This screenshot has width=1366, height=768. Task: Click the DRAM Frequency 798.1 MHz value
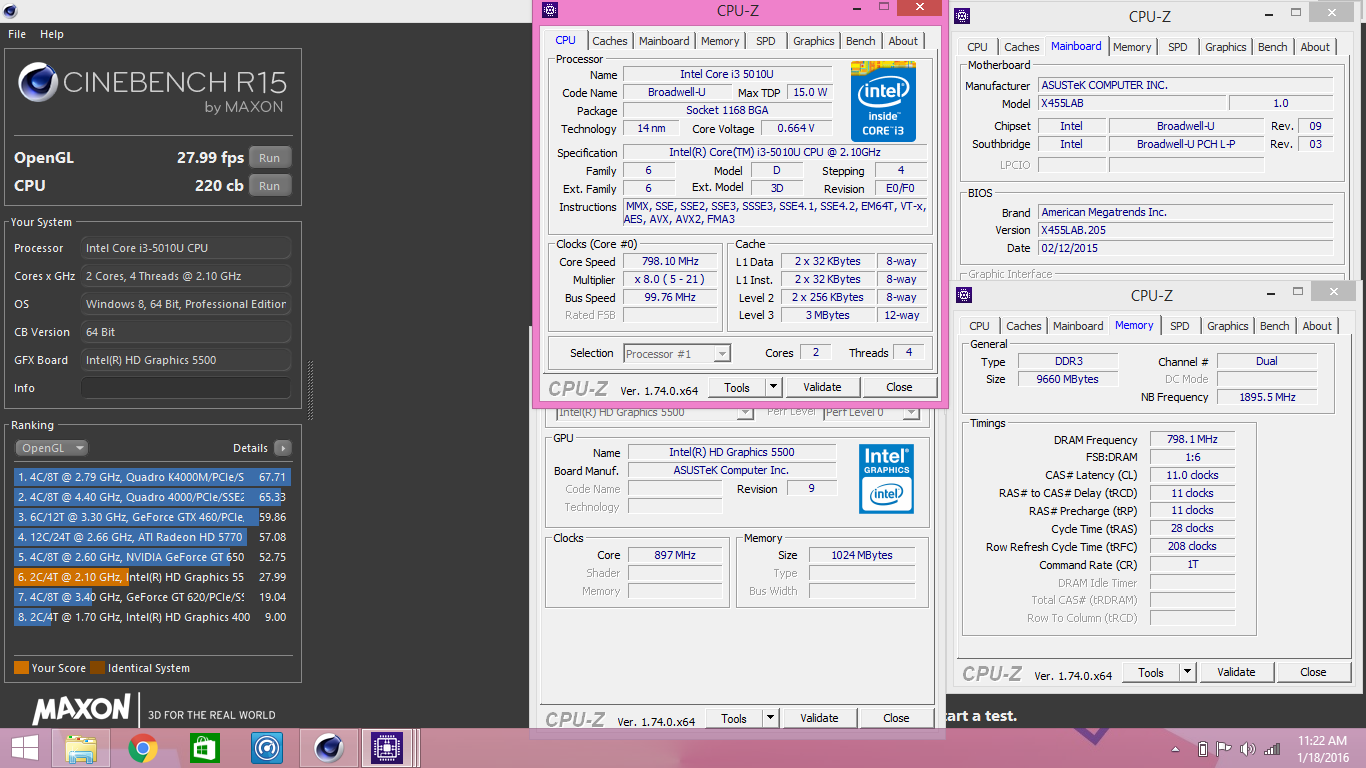(x=1192, y=439)
